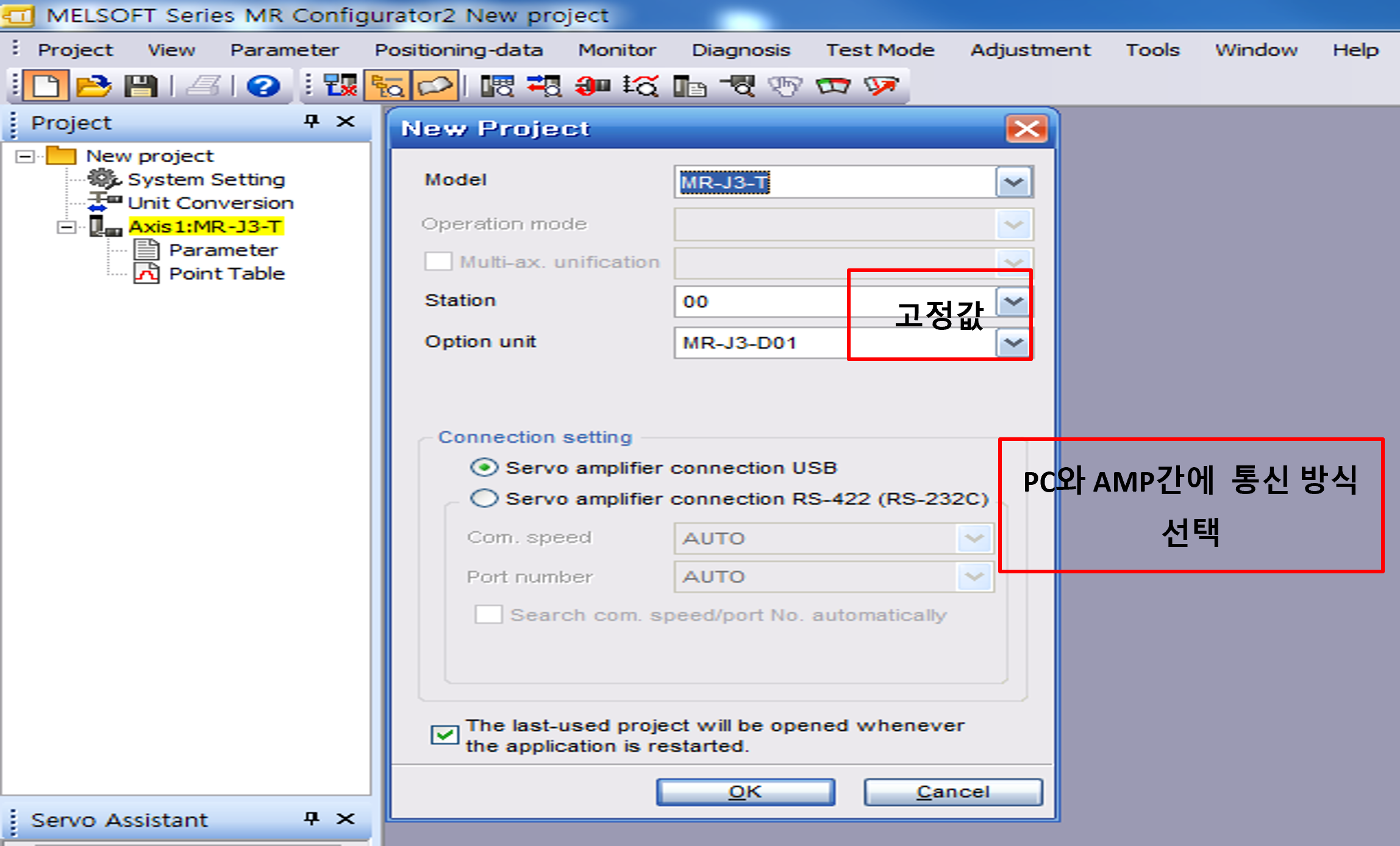Select Servo amplifier connection USB radio

click(x=484, y=468)
